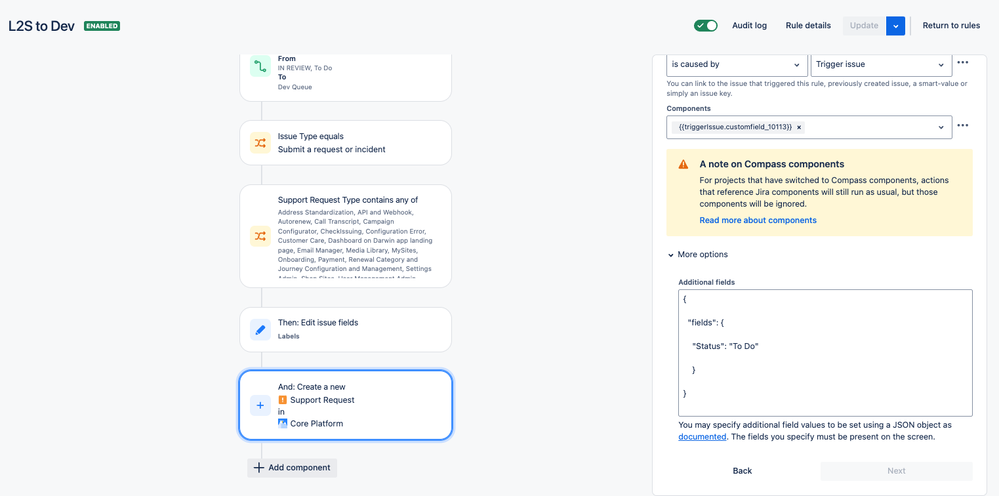This screenshot has height=496, width=999.
Task: Select the Issue Type equals condition card
Action: tap(345, 143)
